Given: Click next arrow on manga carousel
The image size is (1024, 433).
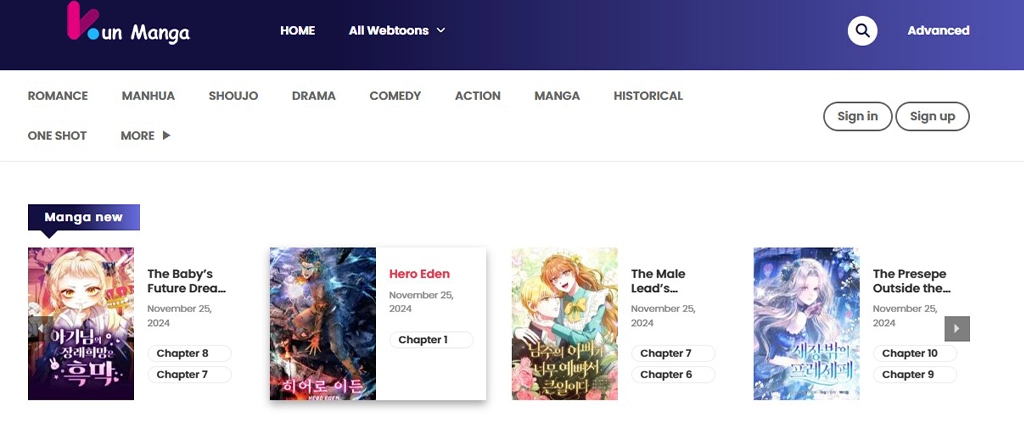Looking at the screenshot, I should (x=957, y=328).
